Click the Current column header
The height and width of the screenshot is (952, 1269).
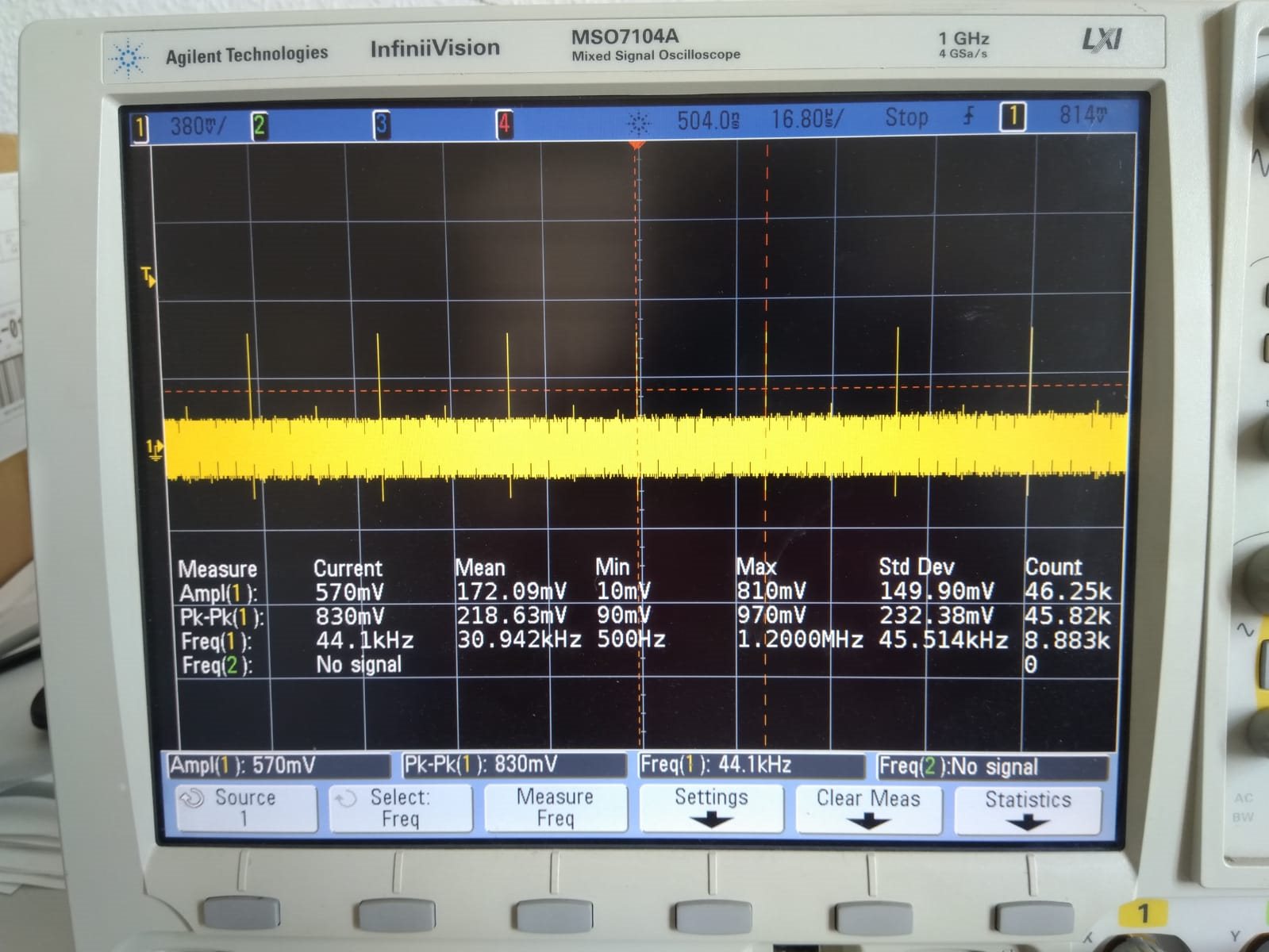click(348, 568)
